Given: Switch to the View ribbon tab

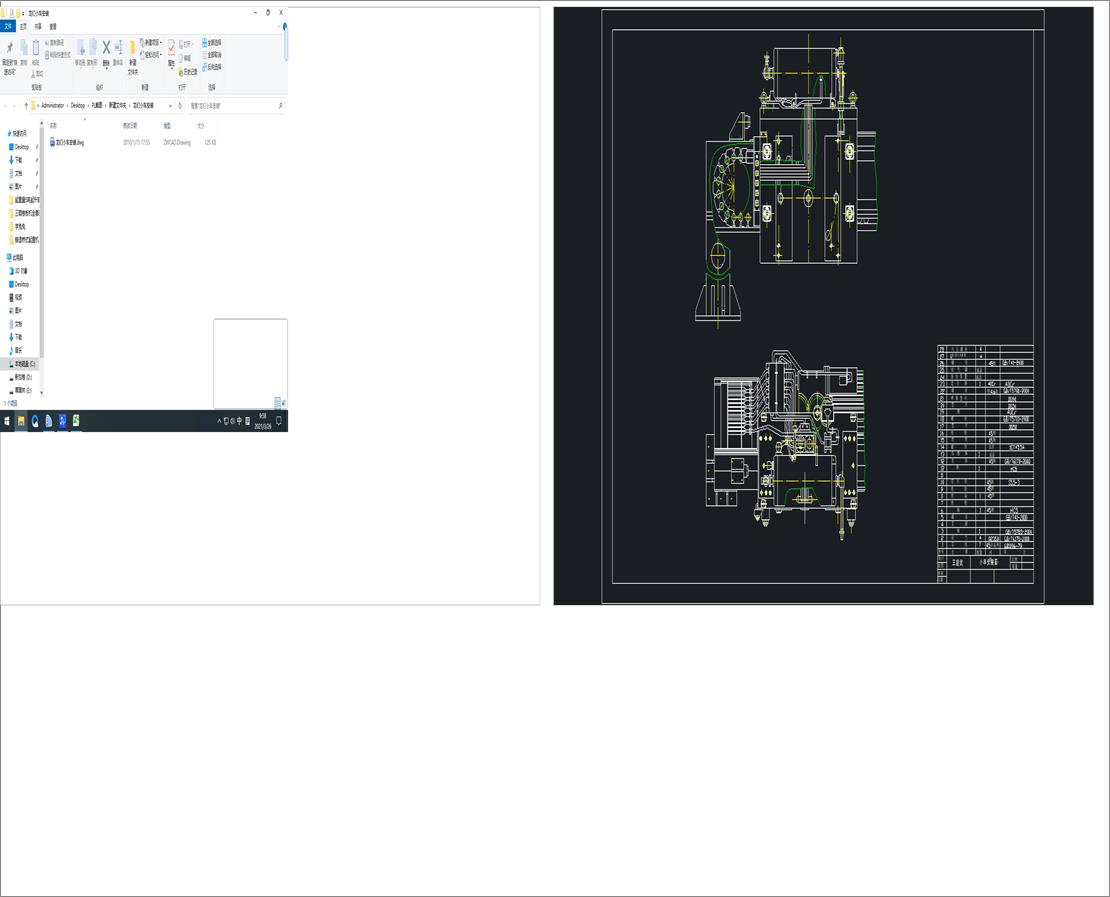Looking at the screenshot, I should [53, 26].
